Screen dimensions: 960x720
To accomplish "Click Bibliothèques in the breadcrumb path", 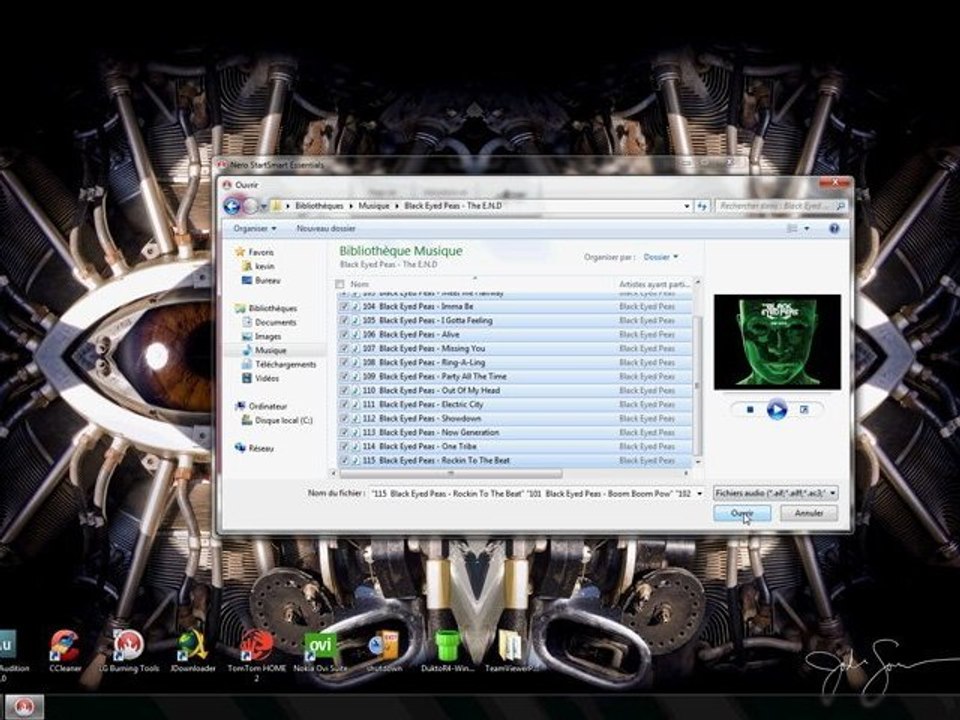I will click(319, 206).
